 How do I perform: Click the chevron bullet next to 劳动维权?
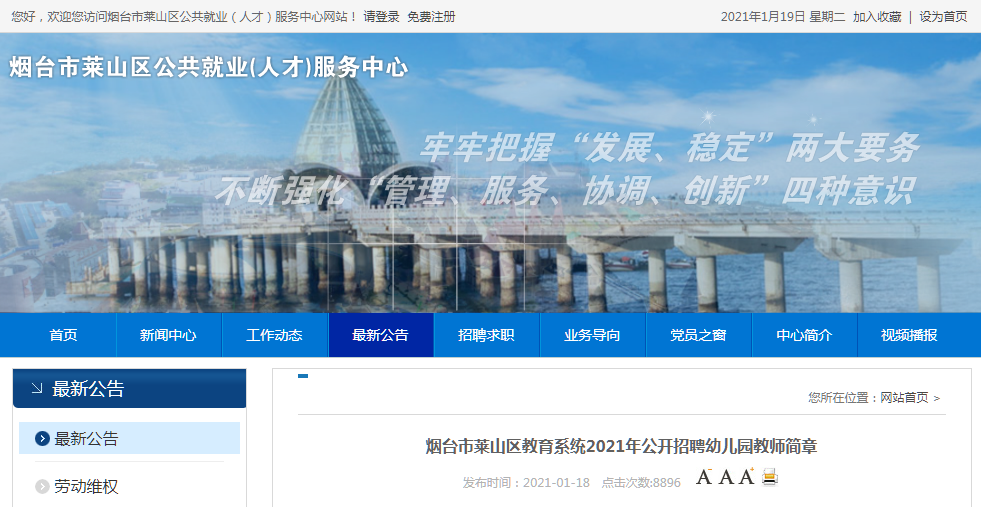tap(43, 486)
